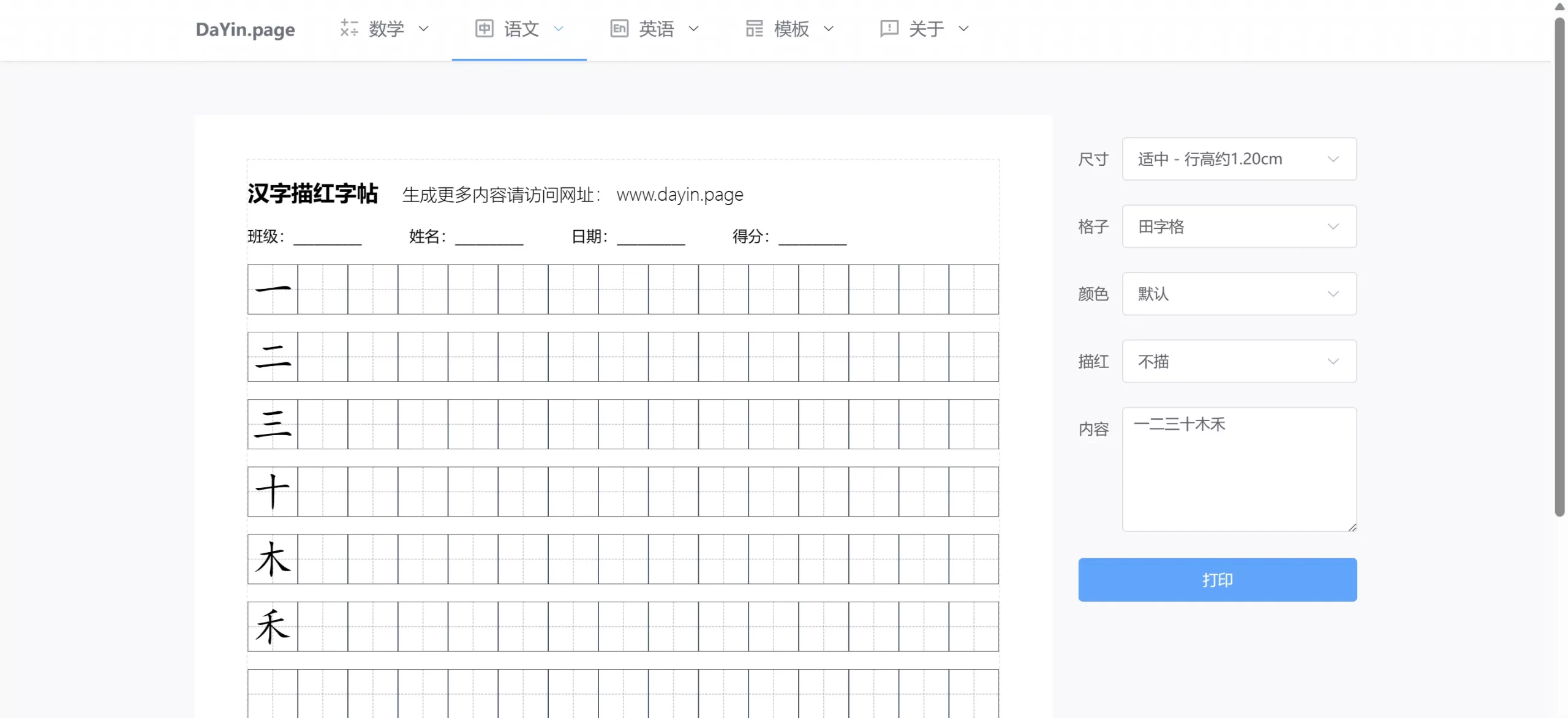The width and height of the screenshot is (1568, 718).
Task: Open the 模板 templates menu
Action: (x=791, y=28)
